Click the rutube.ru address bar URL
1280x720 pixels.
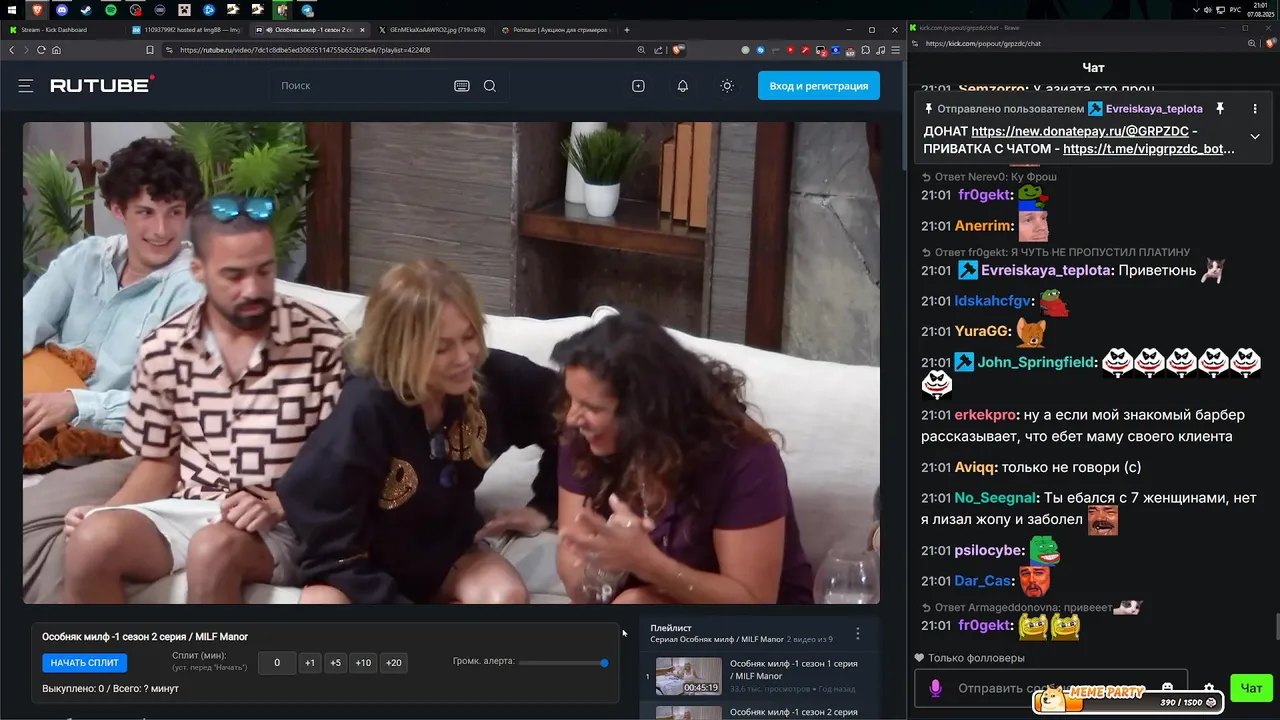305,50
